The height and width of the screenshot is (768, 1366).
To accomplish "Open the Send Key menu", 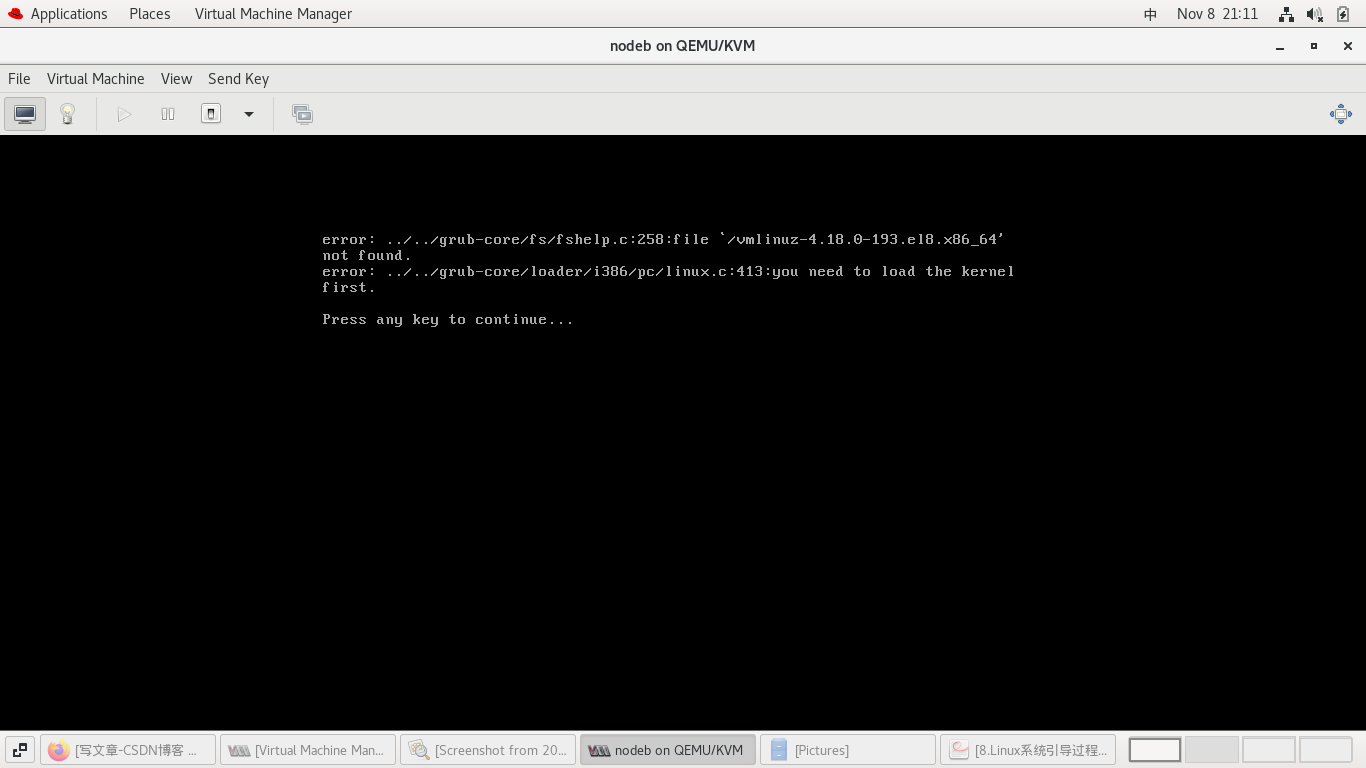I will (238, 78).
